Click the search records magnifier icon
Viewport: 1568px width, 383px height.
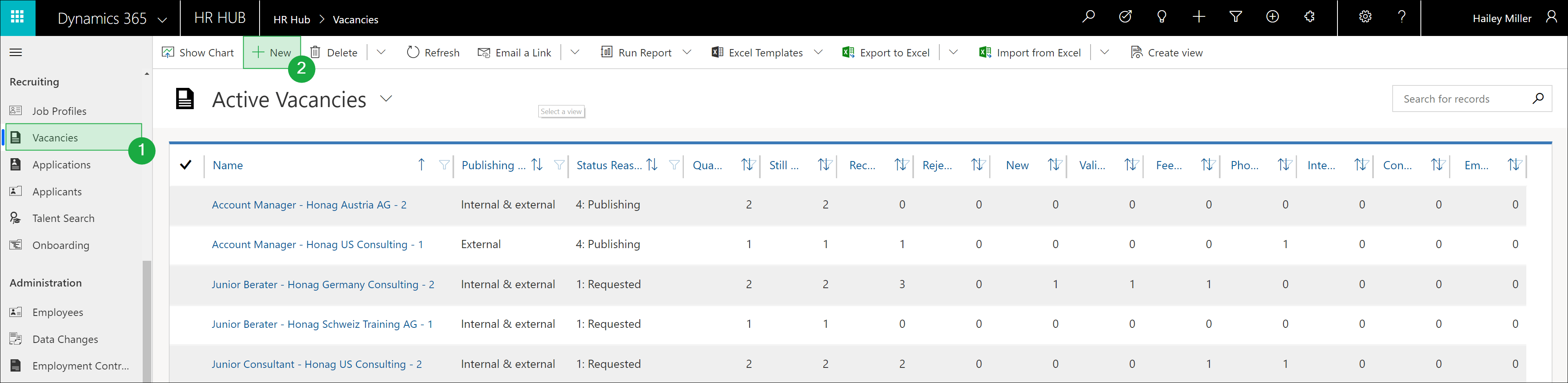point(1538,98)
